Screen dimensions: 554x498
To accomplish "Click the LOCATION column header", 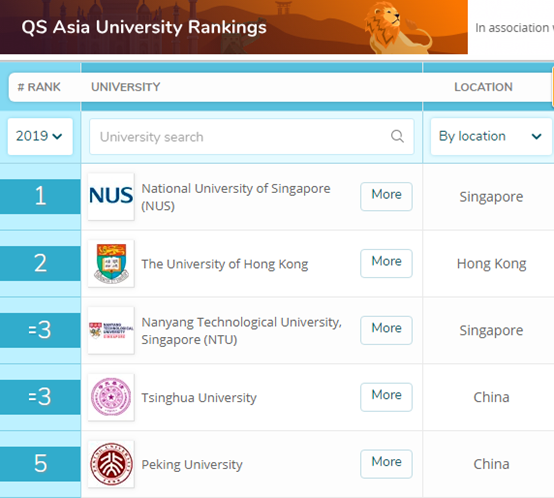I will [x=483, y=87].
